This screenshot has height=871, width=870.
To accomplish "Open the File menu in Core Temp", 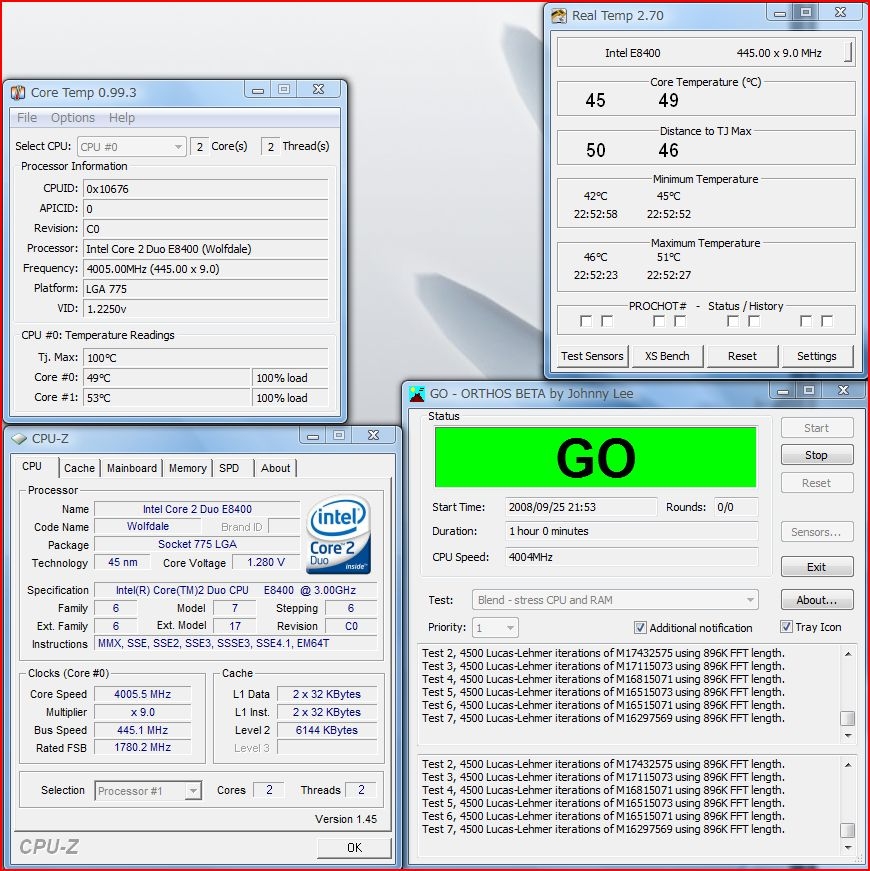I will coord(27,118).
